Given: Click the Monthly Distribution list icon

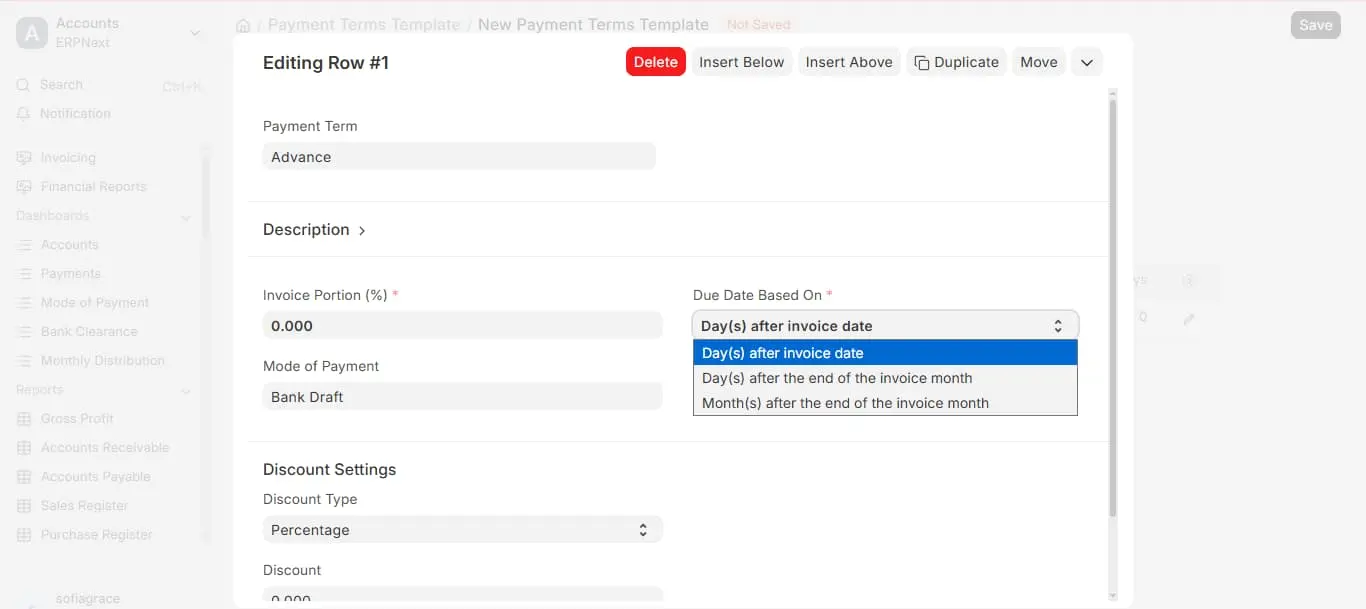Looking at the screenshot, I should click(x=24, y=361).
